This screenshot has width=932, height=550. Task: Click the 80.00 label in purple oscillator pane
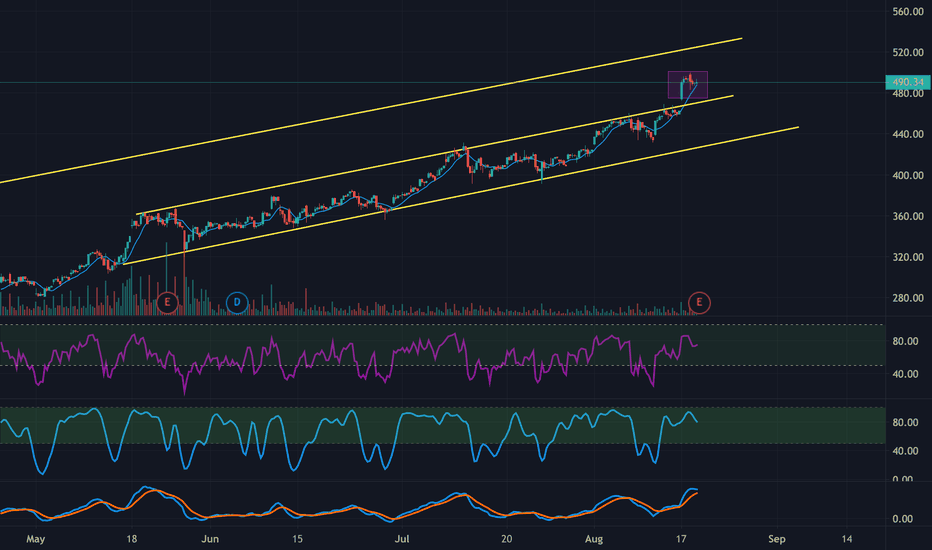pyautogui.click(x=905, y=341)
